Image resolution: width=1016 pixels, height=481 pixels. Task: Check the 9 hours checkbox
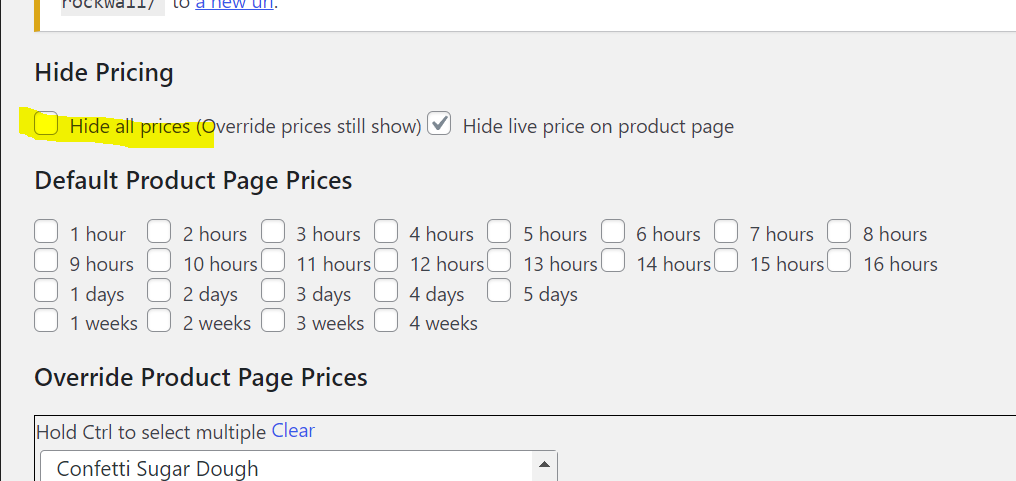tap(46, 262)
